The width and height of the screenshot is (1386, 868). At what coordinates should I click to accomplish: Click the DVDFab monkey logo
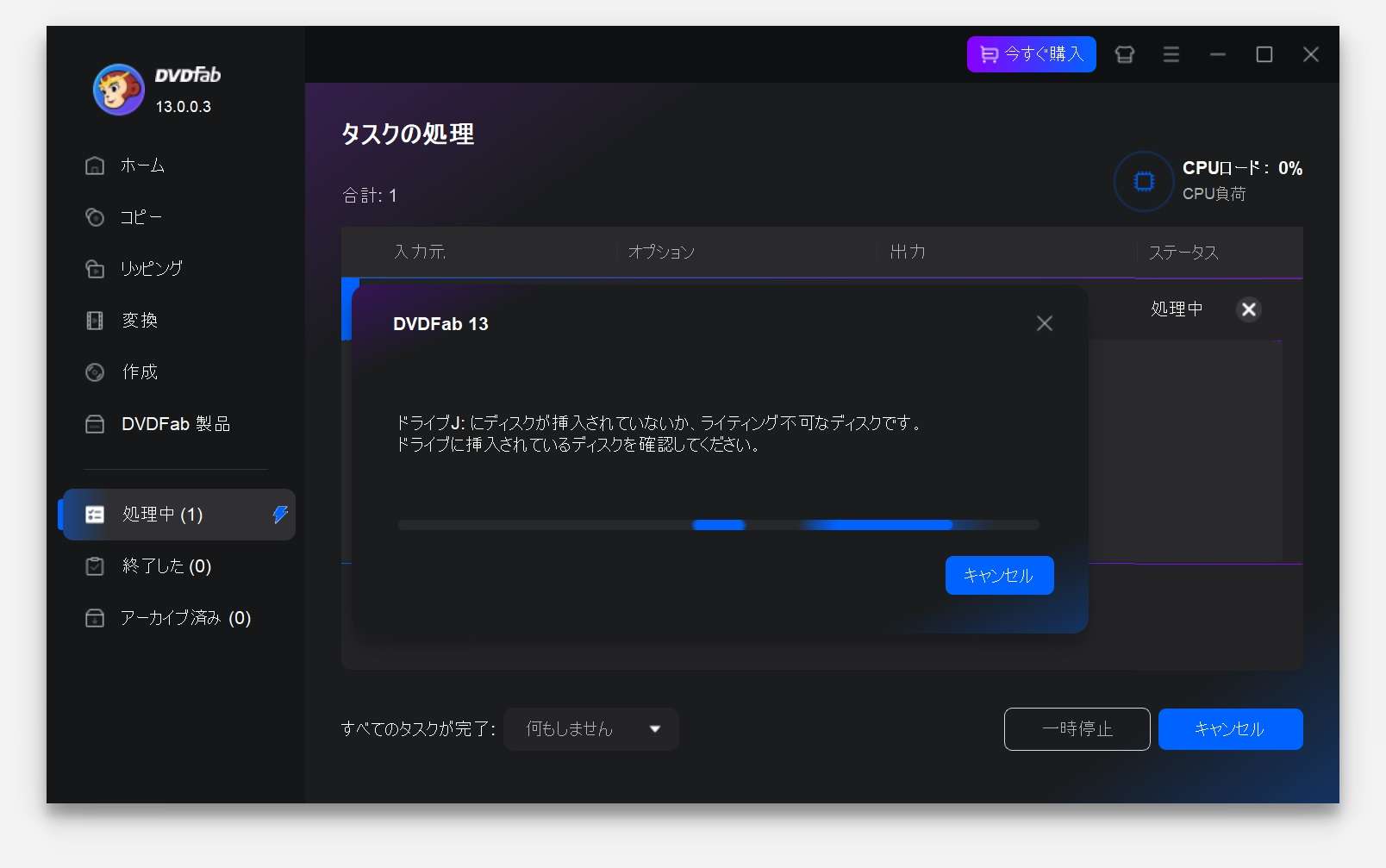(118, 90)
